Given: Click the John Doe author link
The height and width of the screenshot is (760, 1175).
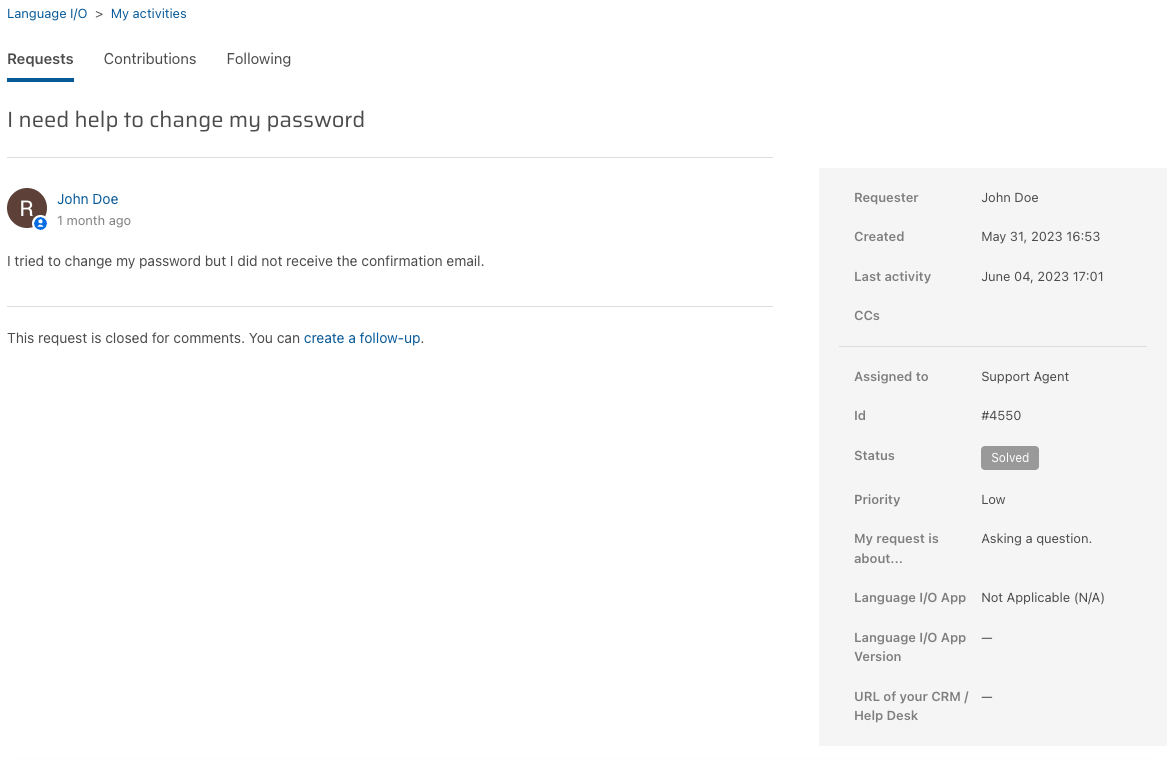Looking at the screenshot, I should click(88, 199).
